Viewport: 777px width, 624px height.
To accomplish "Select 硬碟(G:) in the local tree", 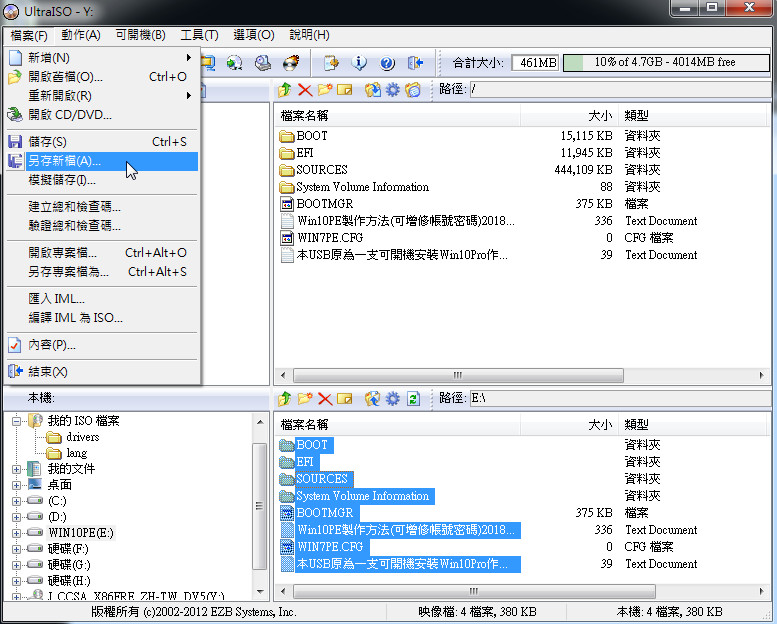I will [69, 565].
